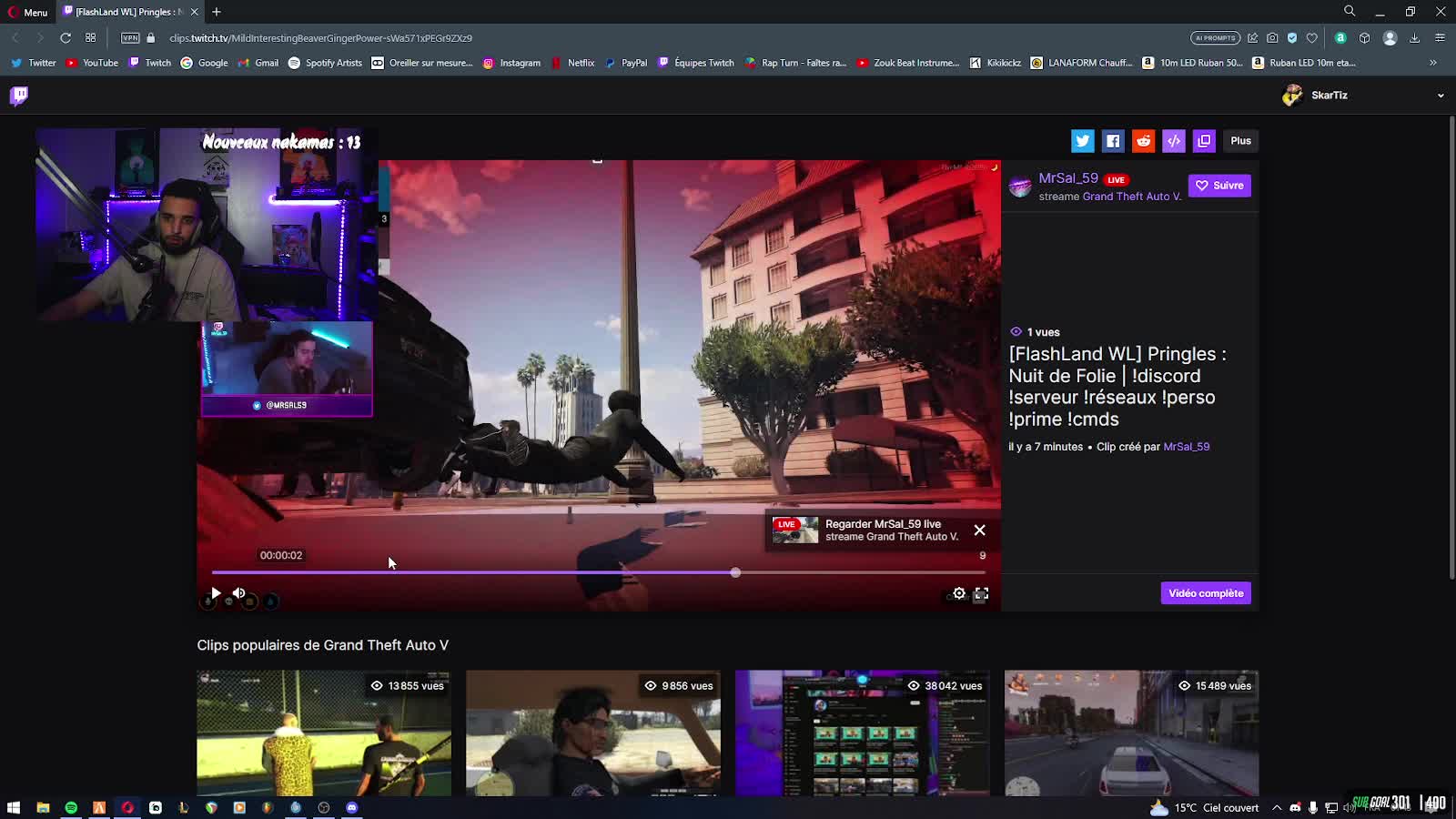Open the Plus share options
Screen dimensions: 1456x819
pyautogui.click(x=1241, y=141)
